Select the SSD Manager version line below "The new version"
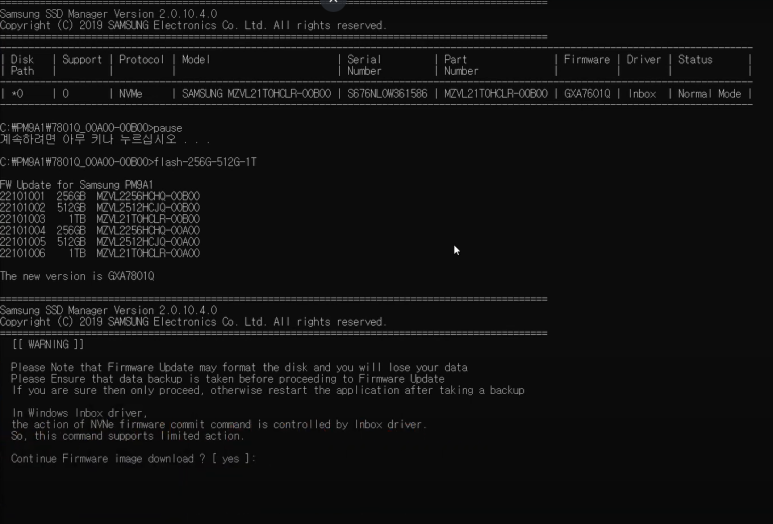This screenshot has width=773, height=524. point(108,311)
